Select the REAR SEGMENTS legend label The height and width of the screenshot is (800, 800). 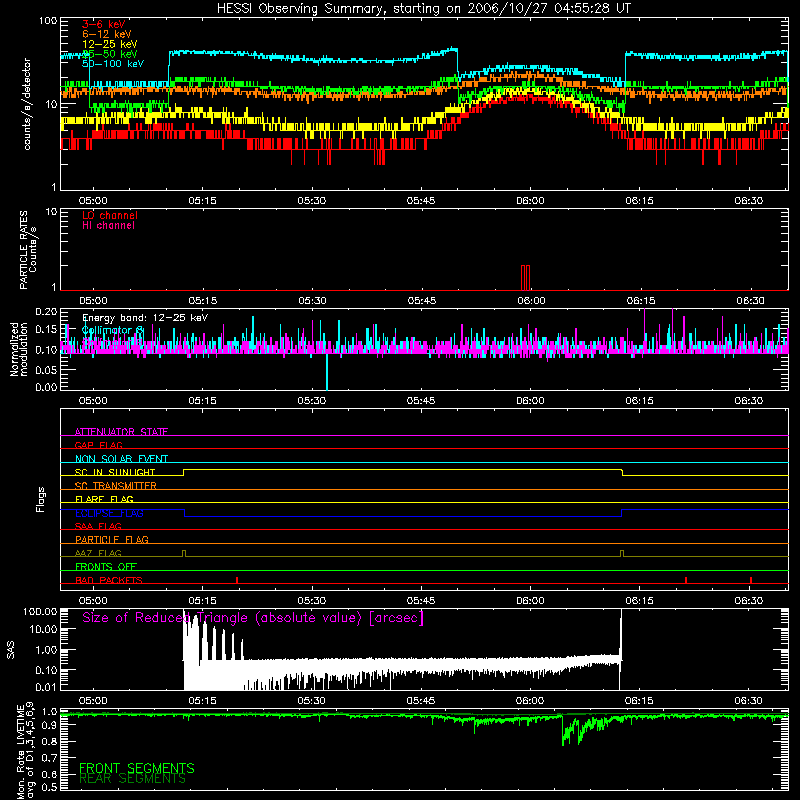pyautogui.click(x=132, y=779)
